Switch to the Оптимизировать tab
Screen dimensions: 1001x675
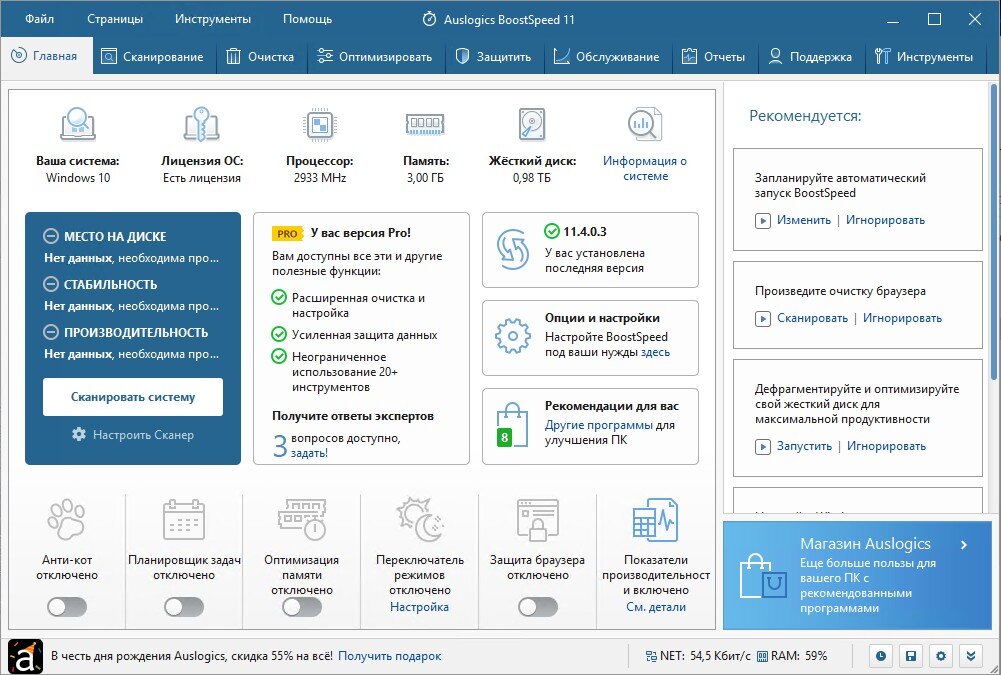tap(375, 57)
